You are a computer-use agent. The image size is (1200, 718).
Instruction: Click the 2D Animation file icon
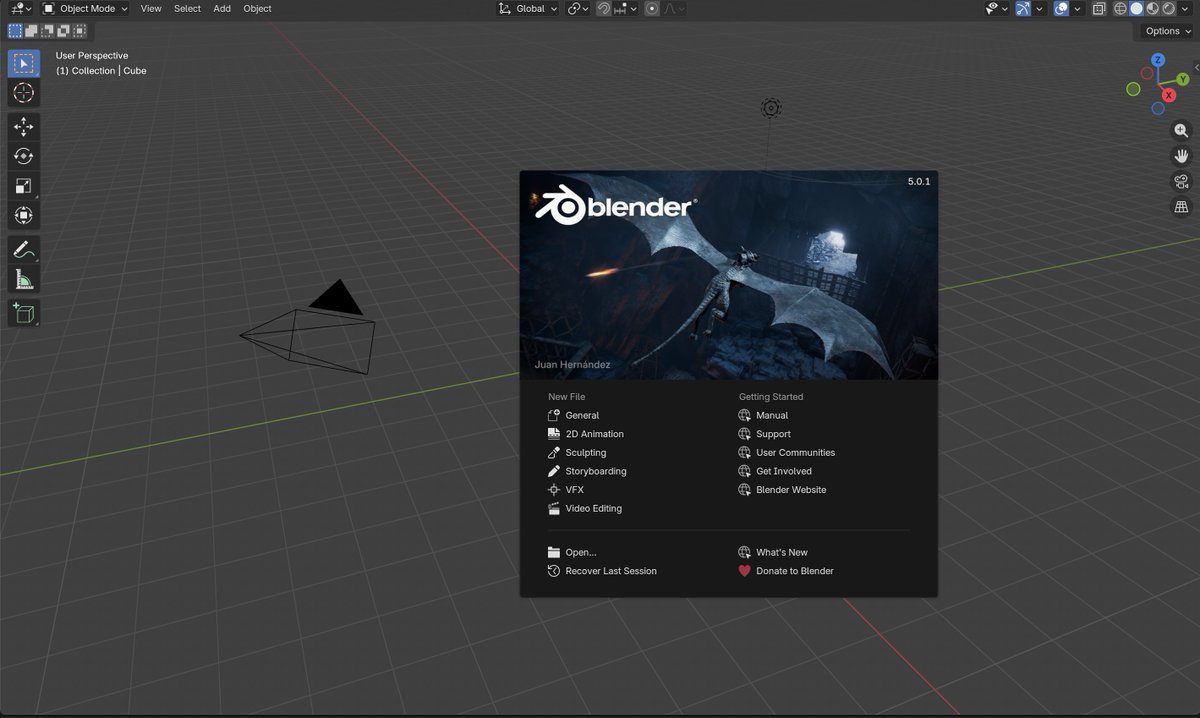(554, 434)
